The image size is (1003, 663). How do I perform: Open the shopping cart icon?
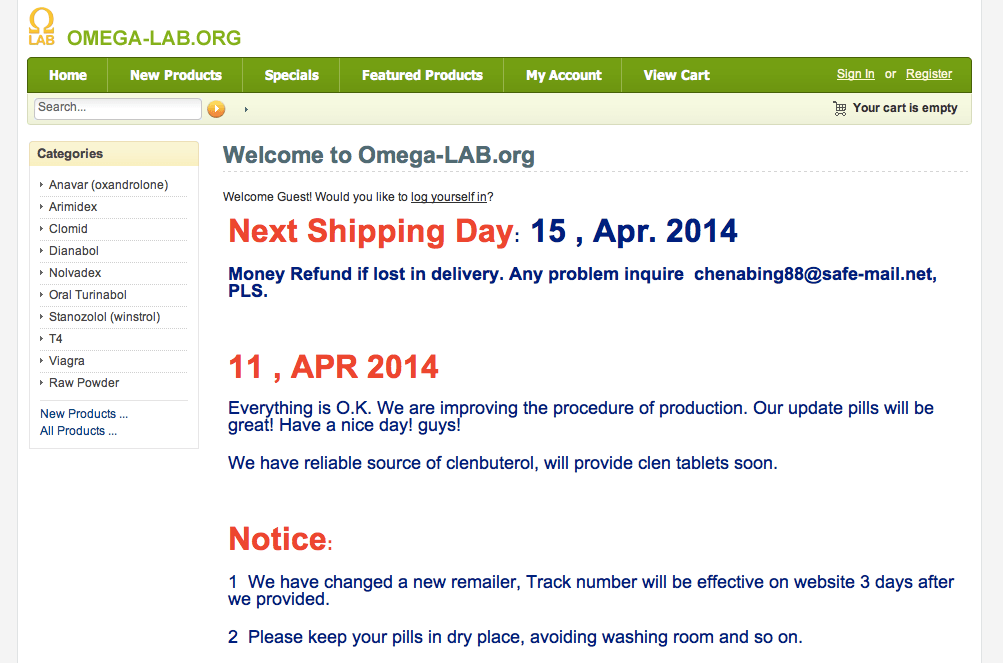(838, 107)
